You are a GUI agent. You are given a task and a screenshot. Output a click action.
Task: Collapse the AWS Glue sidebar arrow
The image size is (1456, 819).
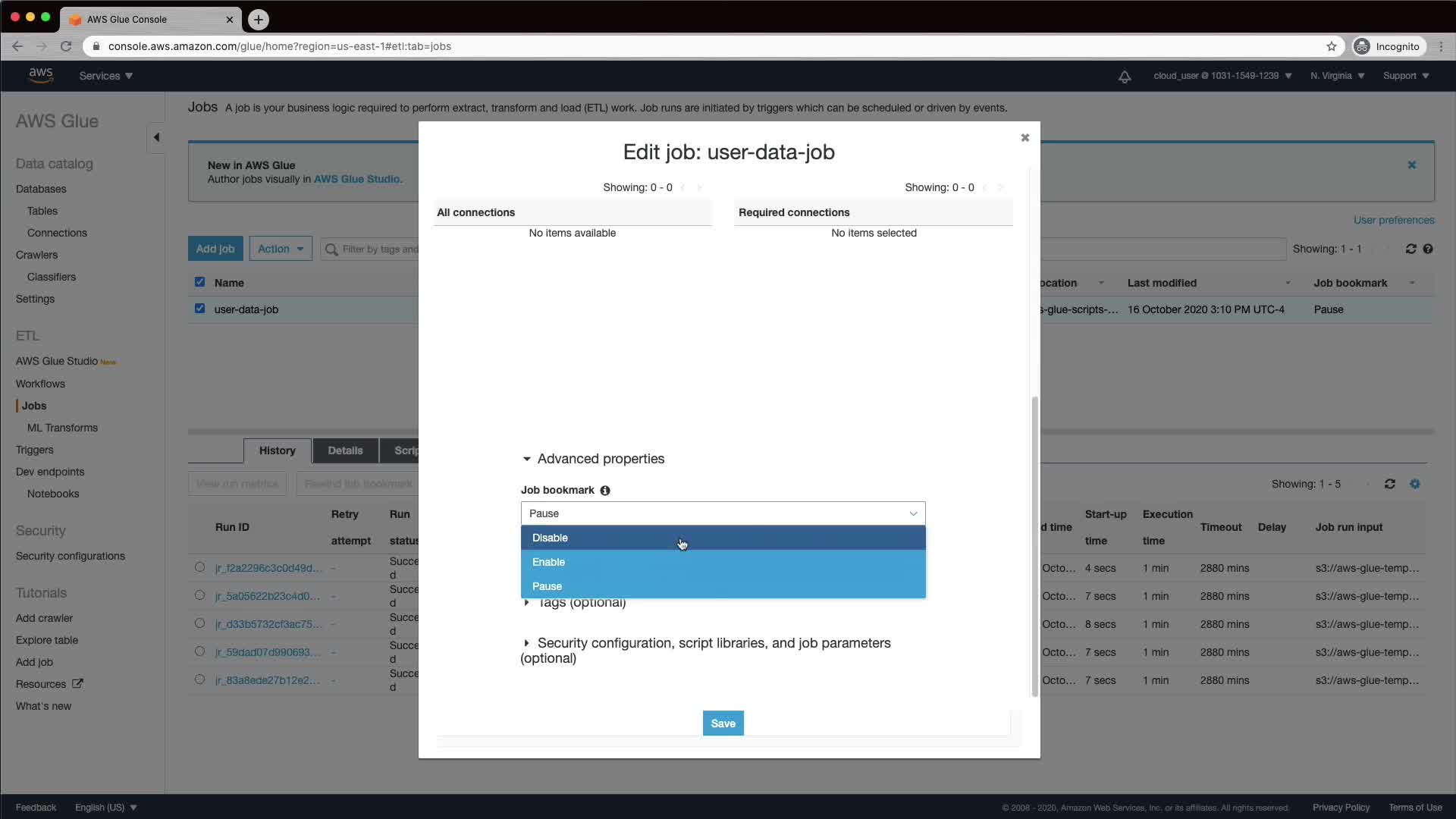(x=156, y=137)
